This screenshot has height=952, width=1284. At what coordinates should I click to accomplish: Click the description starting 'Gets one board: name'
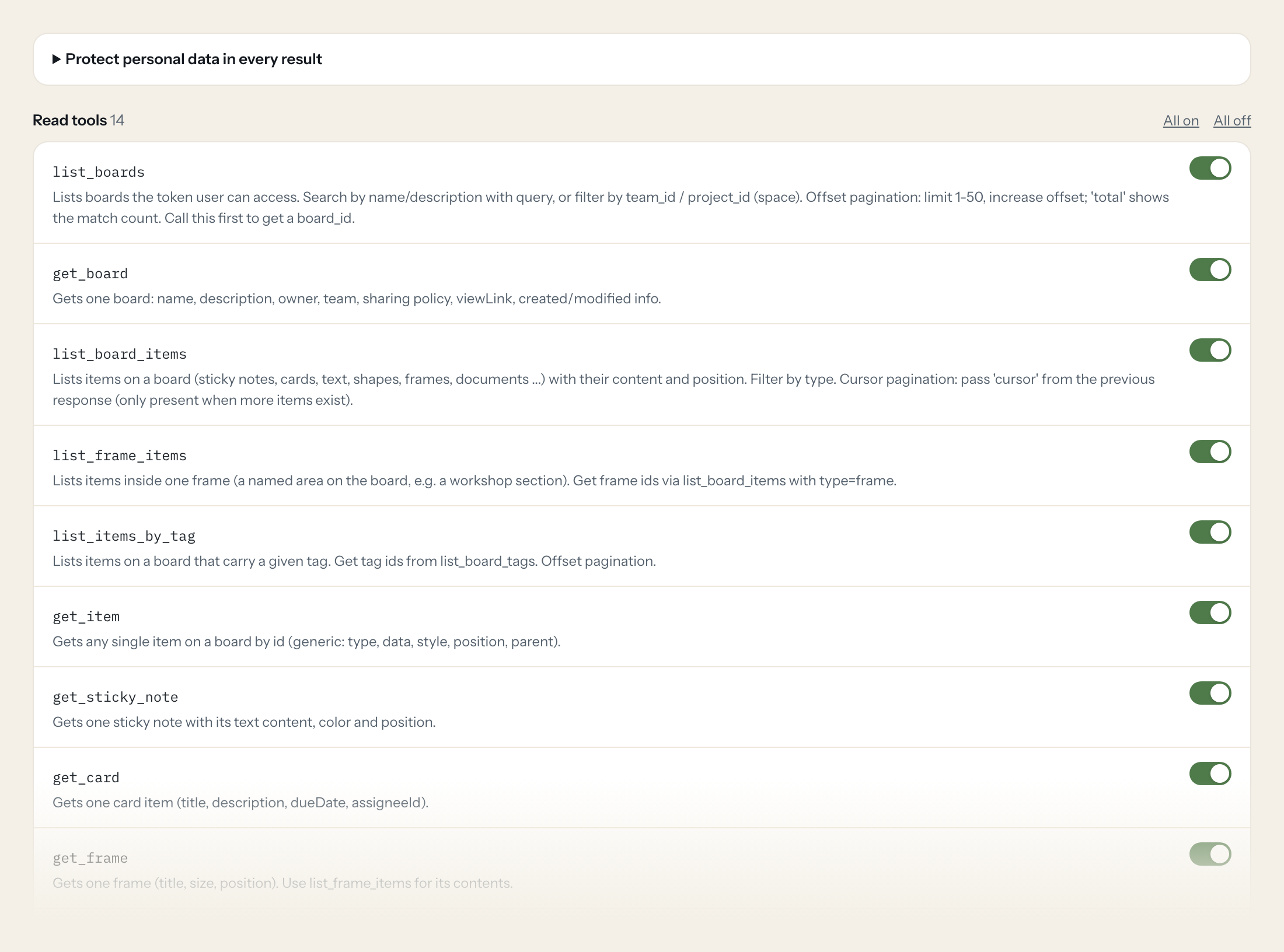[x=357, y=299]
